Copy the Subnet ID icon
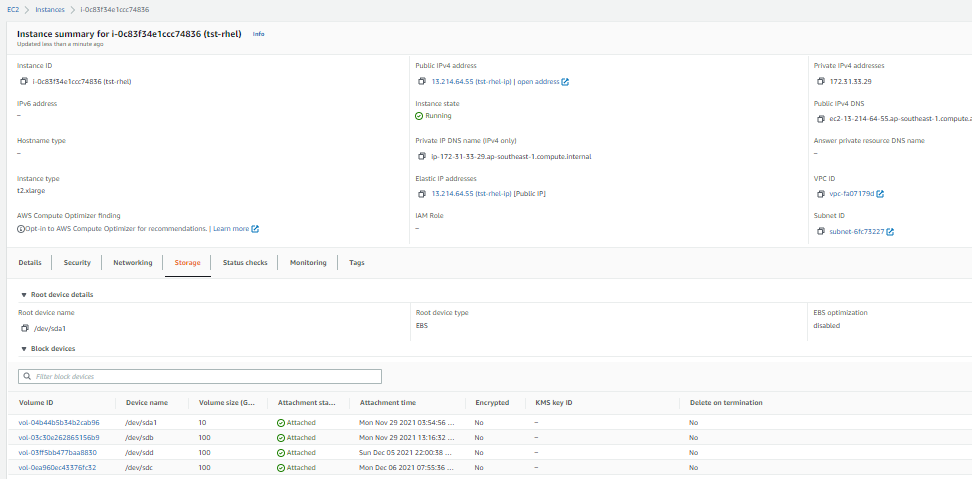This screenshot has width=972, height=479. tap(821, 231)
